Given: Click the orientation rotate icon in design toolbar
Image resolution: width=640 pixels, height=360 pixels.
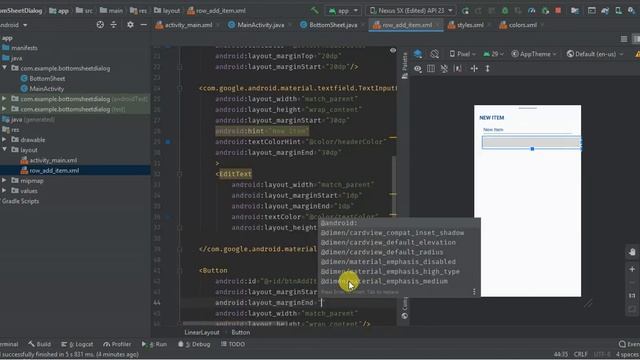Looking at the screenshot, I should click(x=435, y=54).
